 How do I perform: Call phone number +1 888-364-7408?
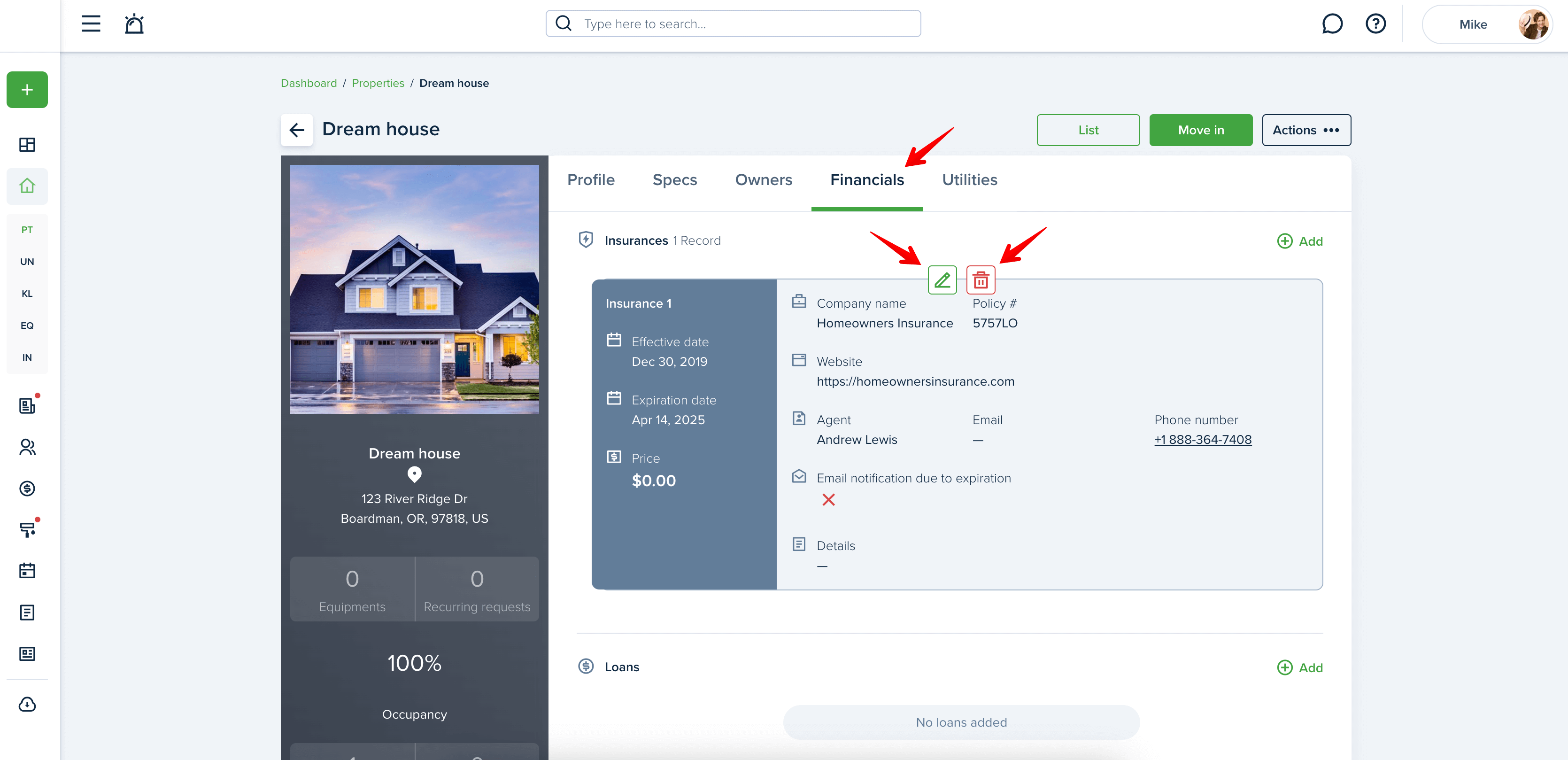point(1203,440)
